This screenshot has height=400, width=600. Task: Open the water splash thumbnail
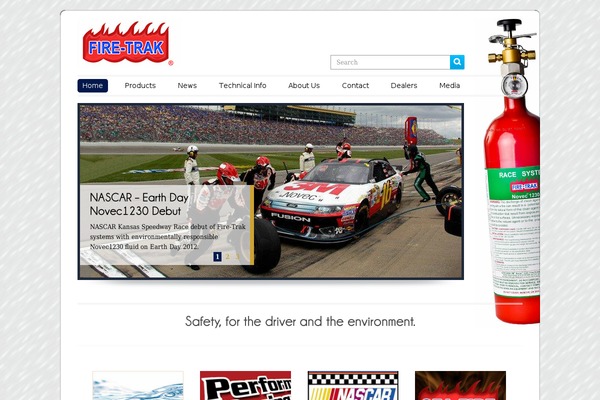[138, 385]
